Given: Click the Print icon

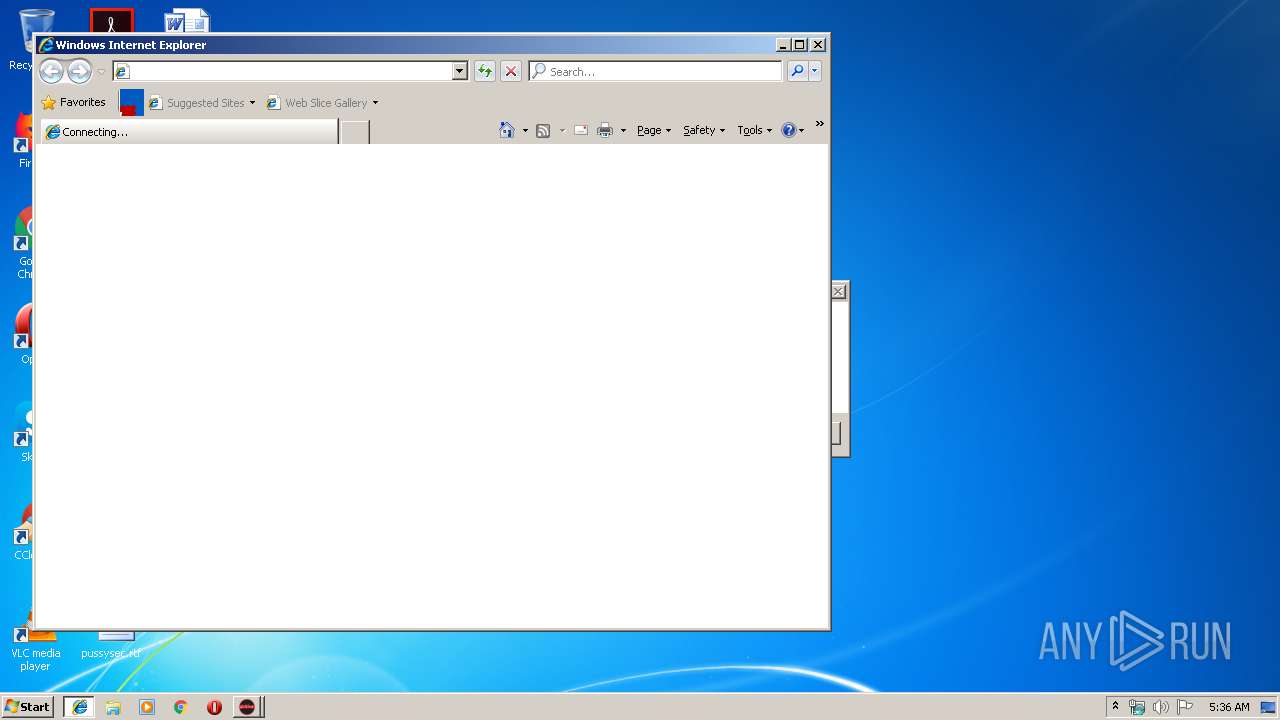Looking at the screenshot, I should point(605,130).
